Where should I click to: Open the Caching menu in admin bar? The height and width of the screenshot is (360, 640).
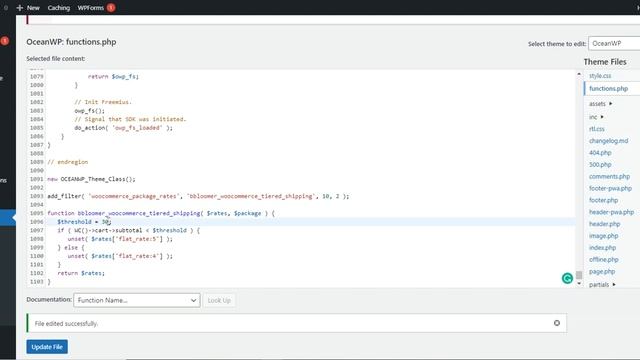[59, 8]
